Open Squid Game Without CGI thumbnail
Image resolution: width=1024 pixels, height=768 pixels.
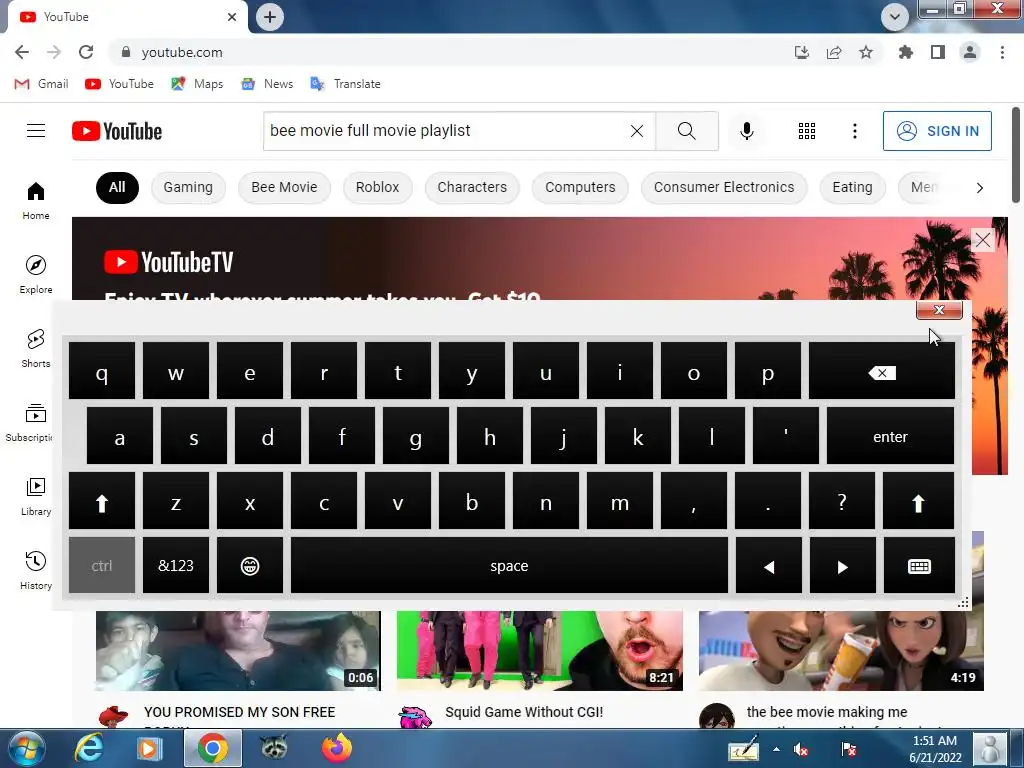[539, 650]
